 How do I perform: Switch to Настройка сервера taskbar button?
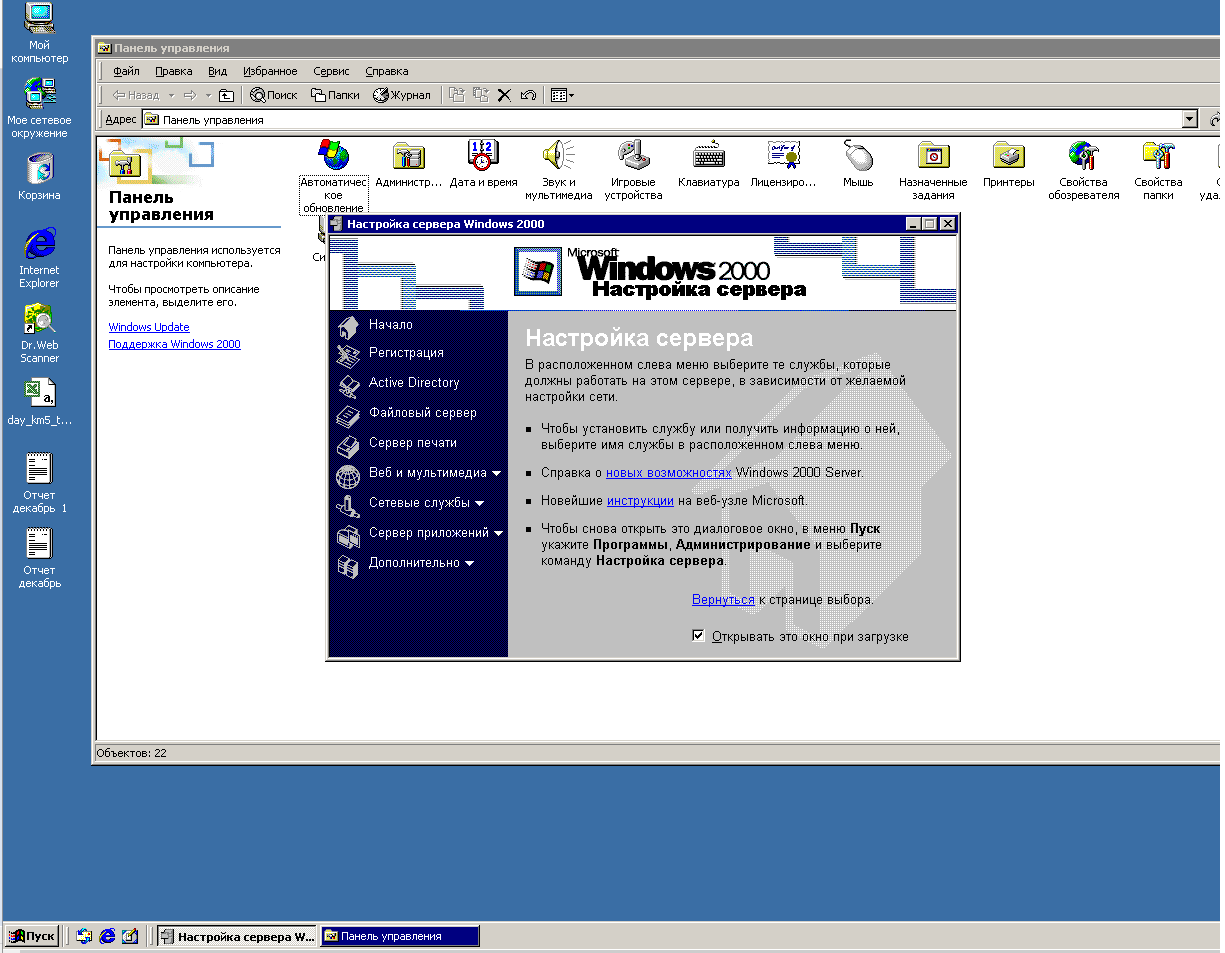(237, 936)
